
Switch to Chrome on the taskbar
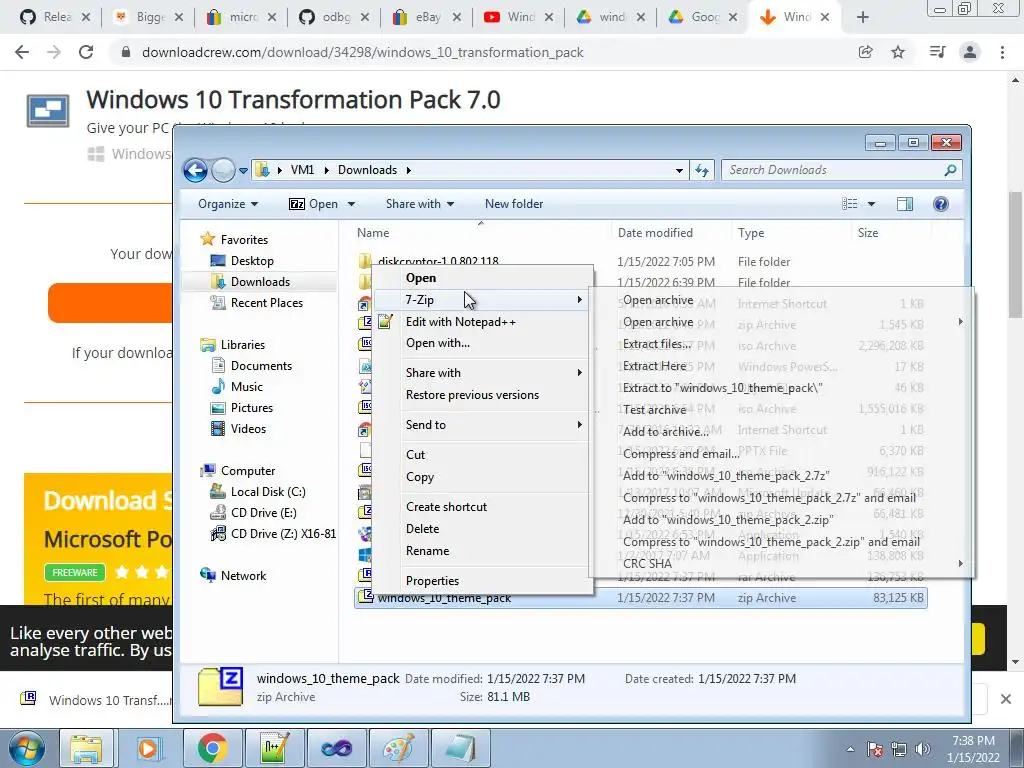tap(212, 748)
